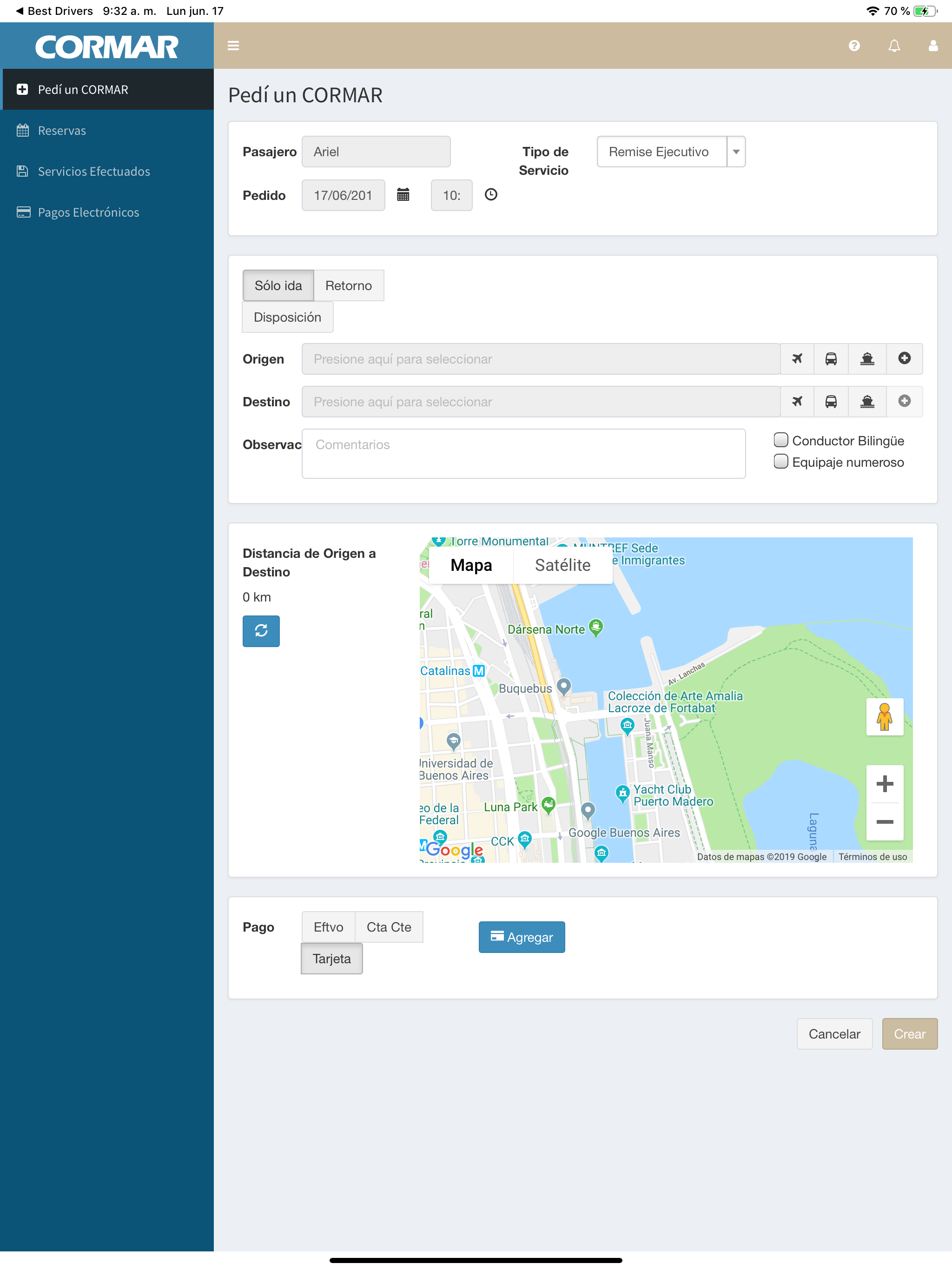Zoom in on the map

click(x=884, y=784)
